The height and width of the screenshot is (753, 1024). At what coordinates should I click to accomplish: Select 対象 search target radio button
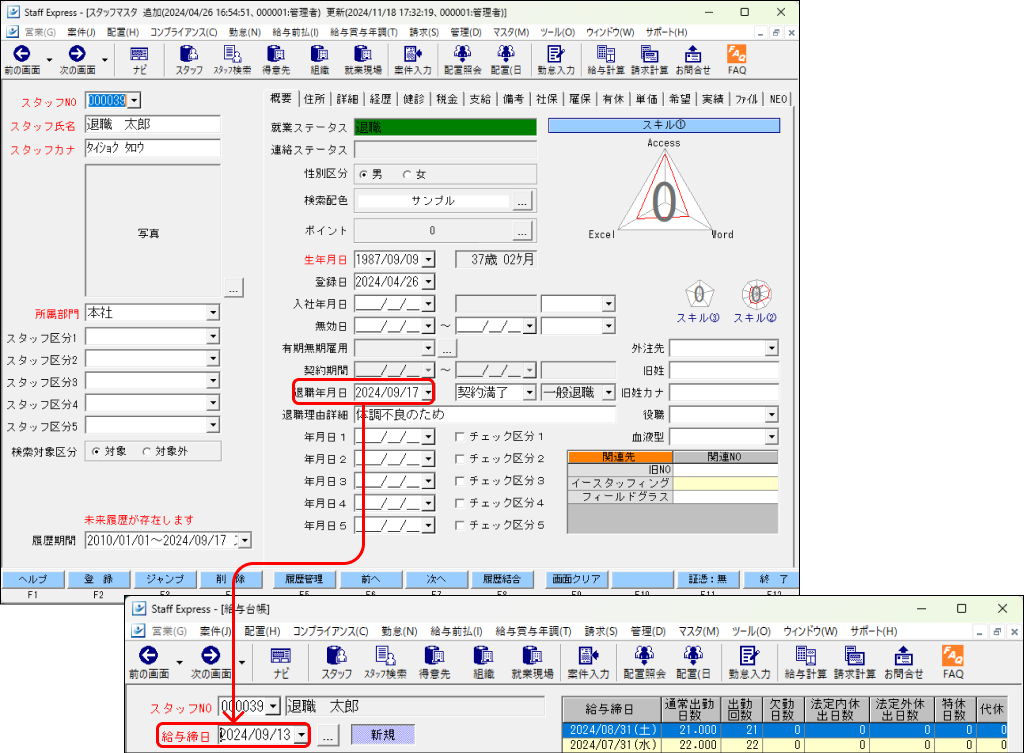coord(96,451)
